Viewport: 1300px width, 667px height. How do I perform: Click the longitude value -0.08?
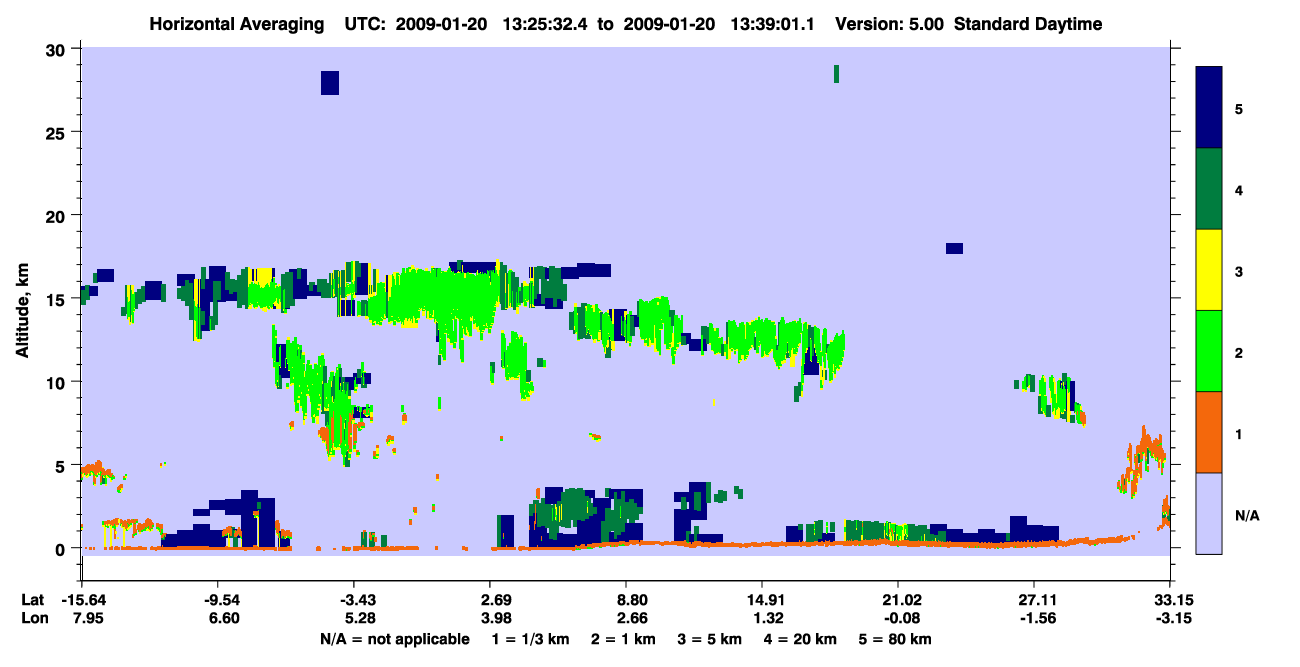[x=899, y=619]
